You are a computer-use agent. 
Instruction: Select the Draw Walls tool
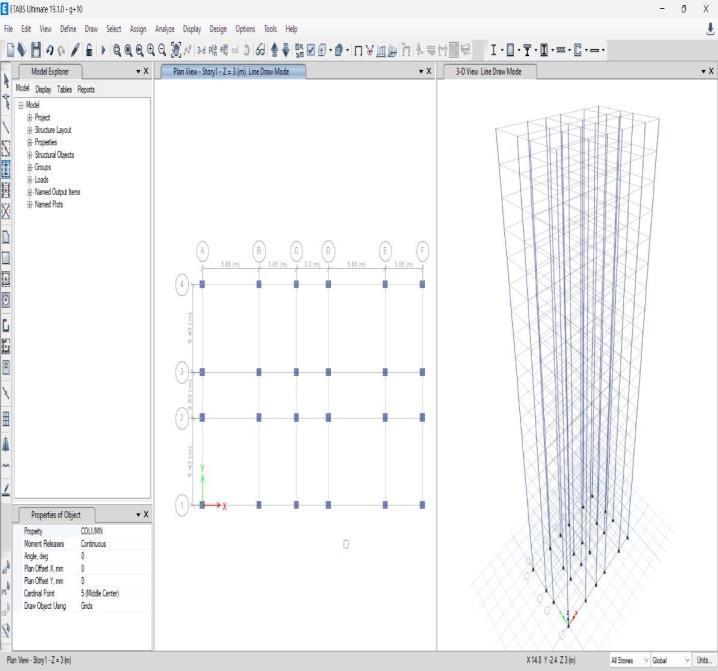(x=6, y=326)
